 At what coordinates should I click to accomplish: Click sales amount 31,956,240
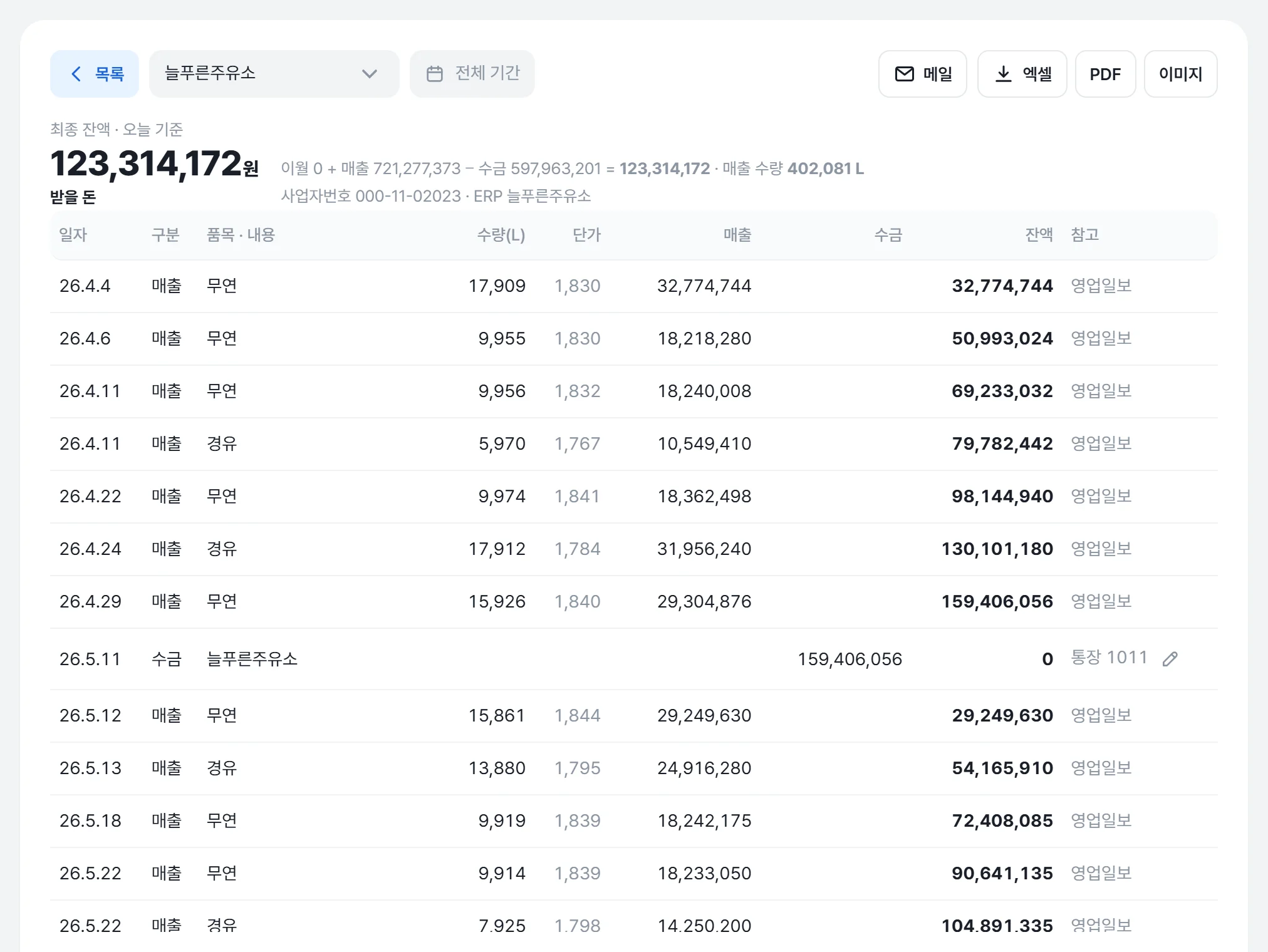click(704, 549)
